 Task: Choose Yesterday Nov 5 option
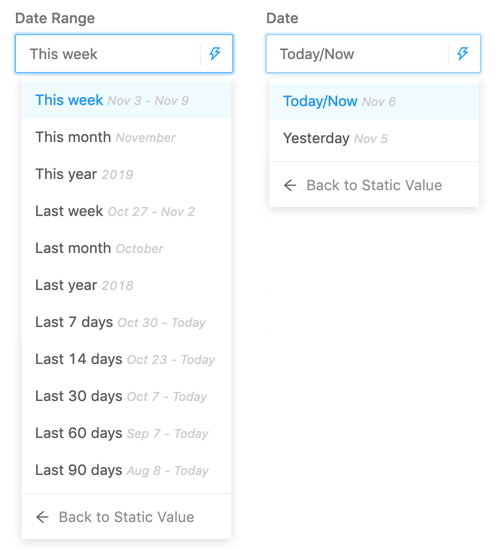(374, 138)
